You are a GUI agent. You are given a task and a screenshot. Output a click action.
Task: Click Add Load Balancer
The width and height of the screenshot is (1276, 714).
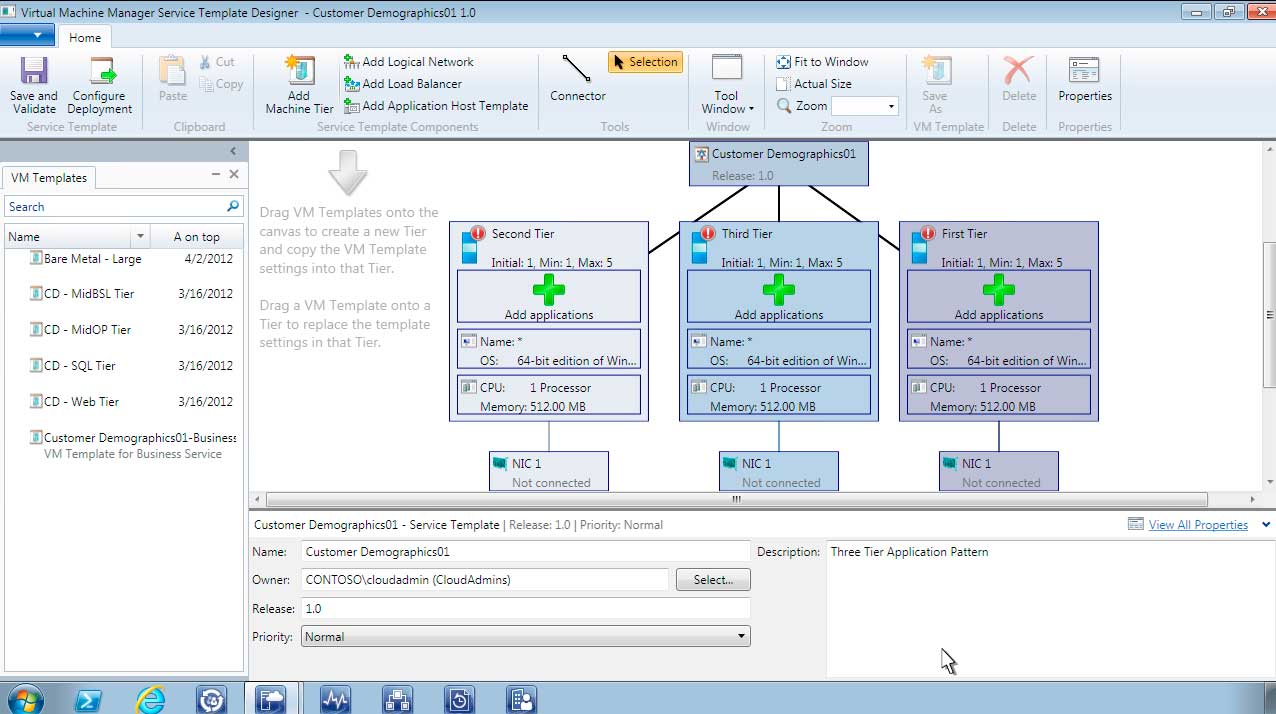point(403,84)
